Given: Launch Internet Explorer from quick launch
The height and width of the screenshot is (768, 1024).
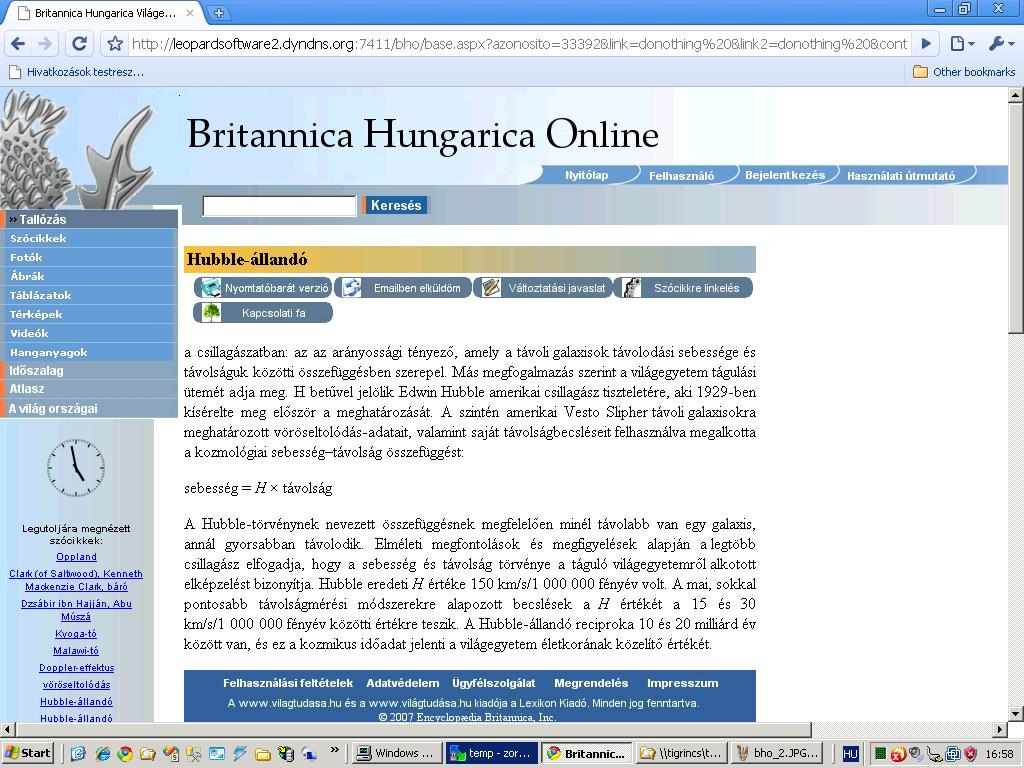Looking at the screenshot, I should coord(102,754).
